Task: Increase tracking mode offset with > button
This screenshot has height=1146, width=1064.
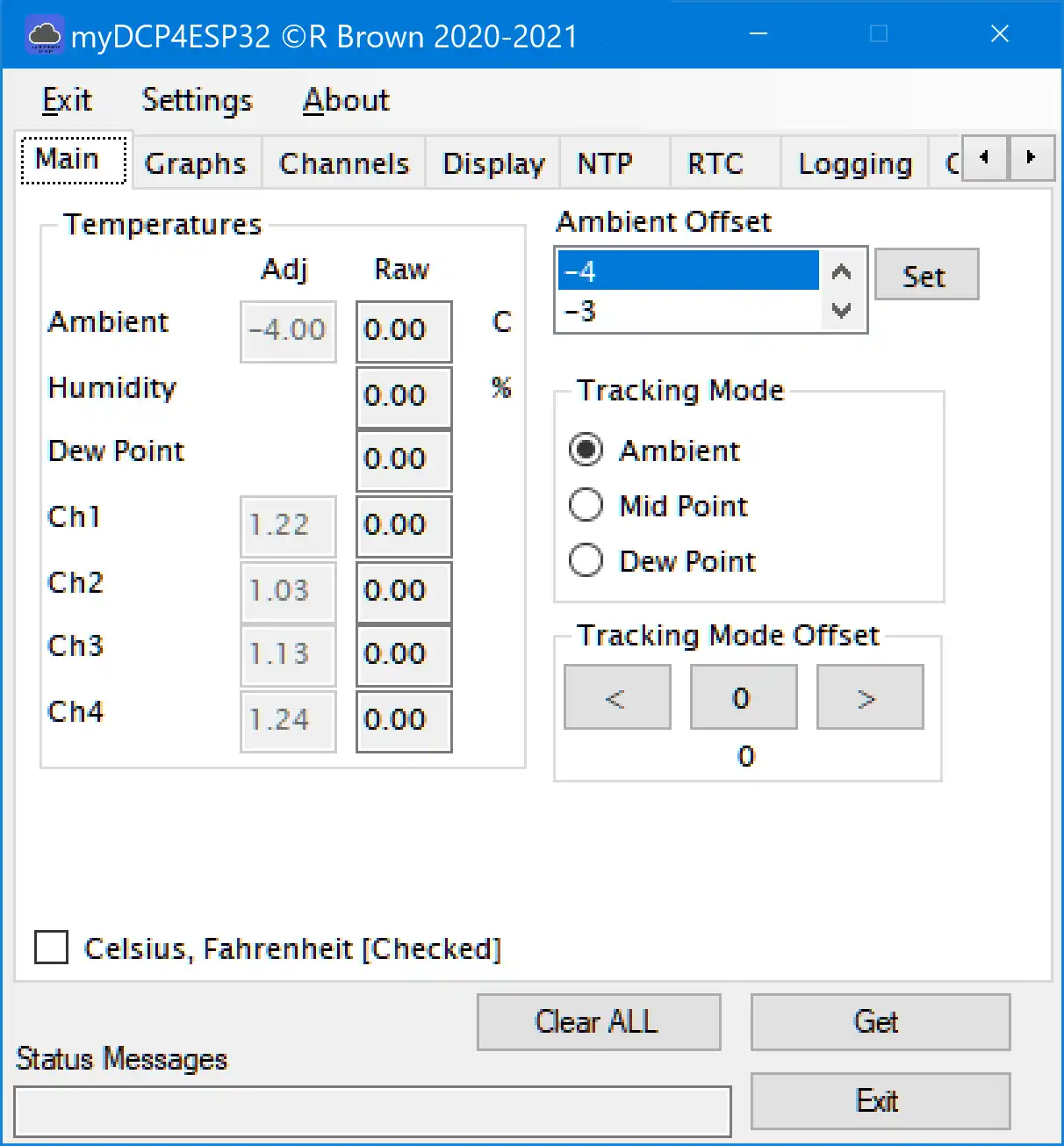Action: (x=869, y=697)
